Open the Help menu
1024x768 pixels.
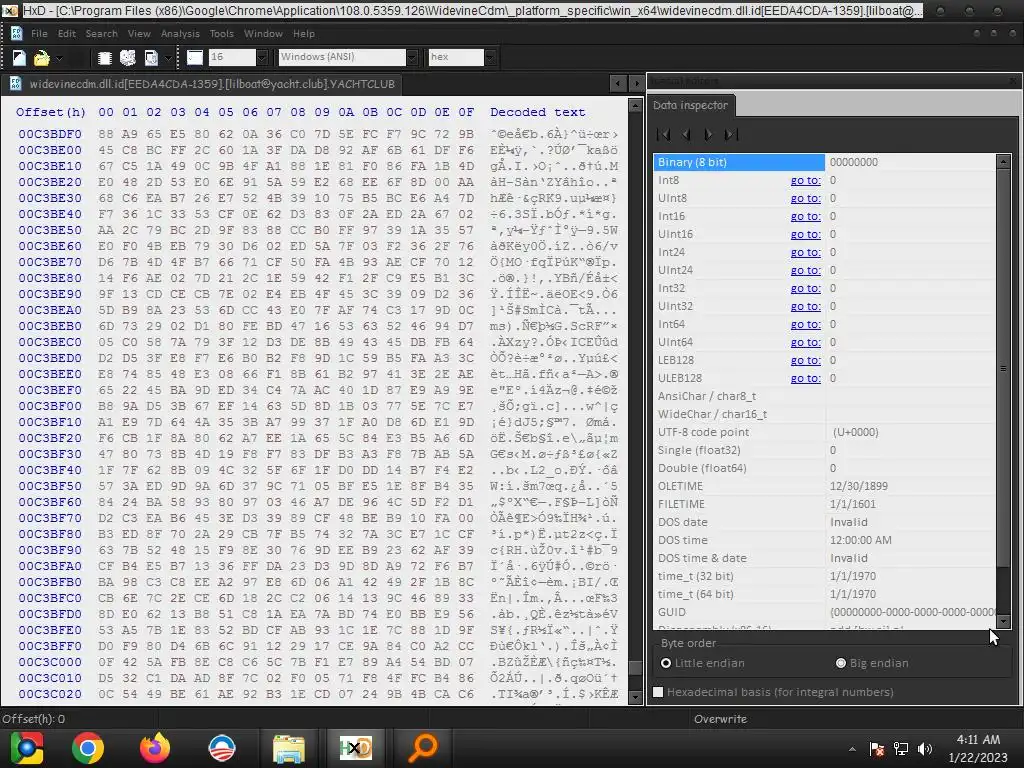click(x=304, y=33)
